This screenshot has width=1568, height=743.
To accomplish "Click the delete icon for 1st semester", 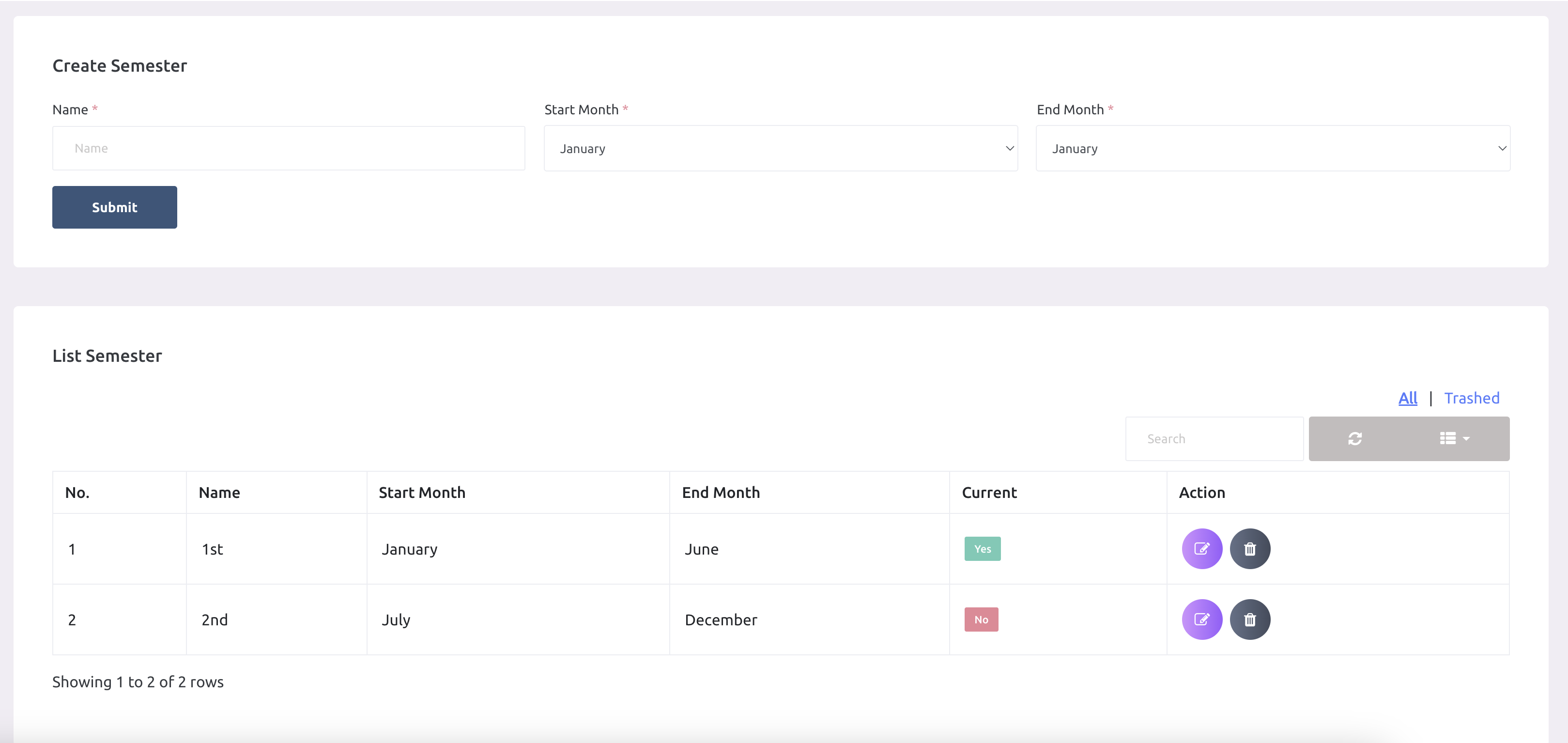I will click(x=1249, y=548).
